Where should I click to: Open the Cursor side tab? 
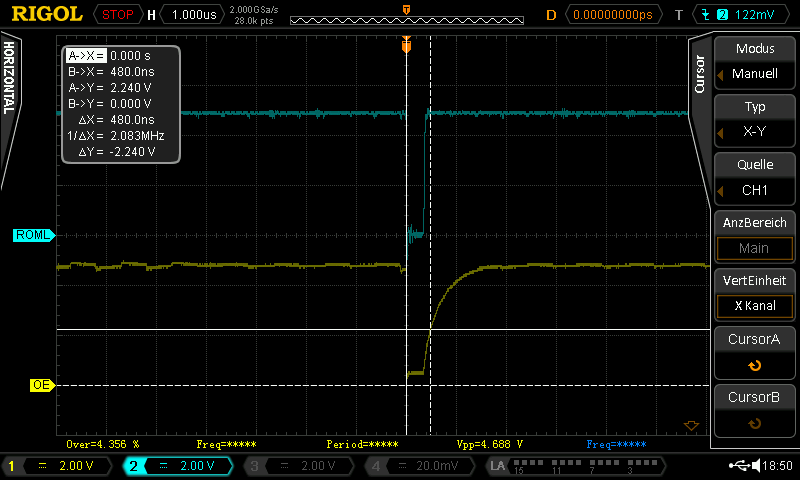click(x=700, y=74)
